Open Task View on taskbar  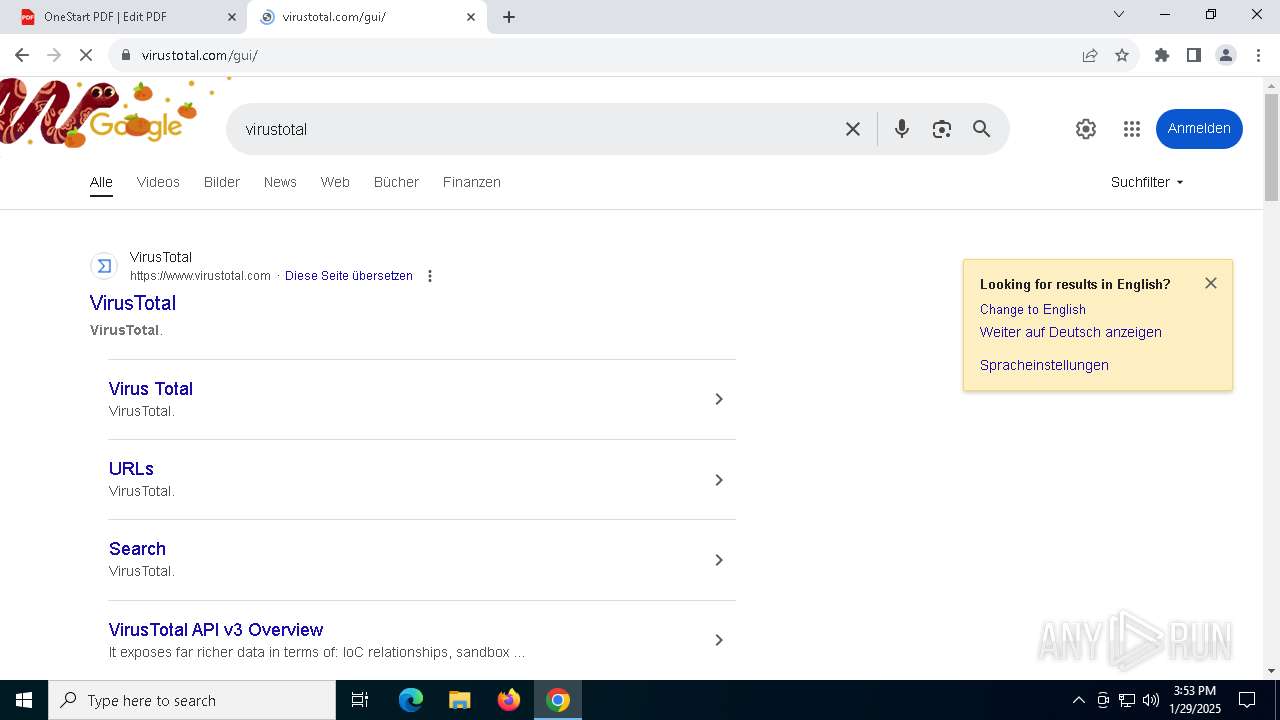tap(360, 700)
